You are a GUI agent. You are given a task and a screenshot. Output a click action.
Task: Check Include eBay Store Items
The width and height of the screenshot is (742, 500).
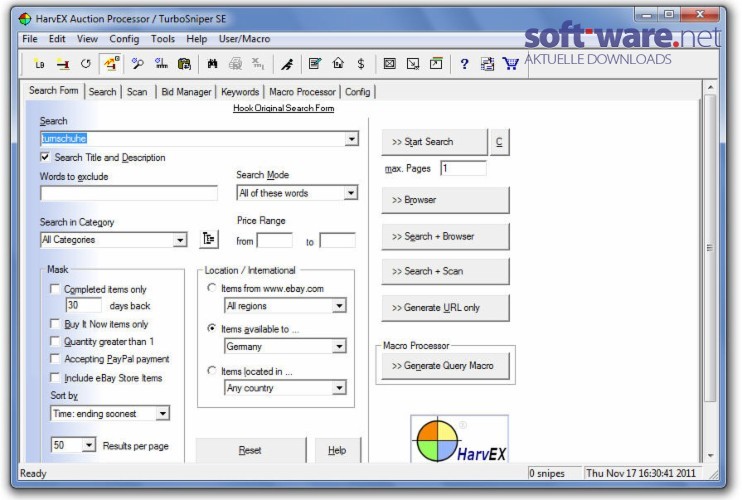tap(55, 377)
